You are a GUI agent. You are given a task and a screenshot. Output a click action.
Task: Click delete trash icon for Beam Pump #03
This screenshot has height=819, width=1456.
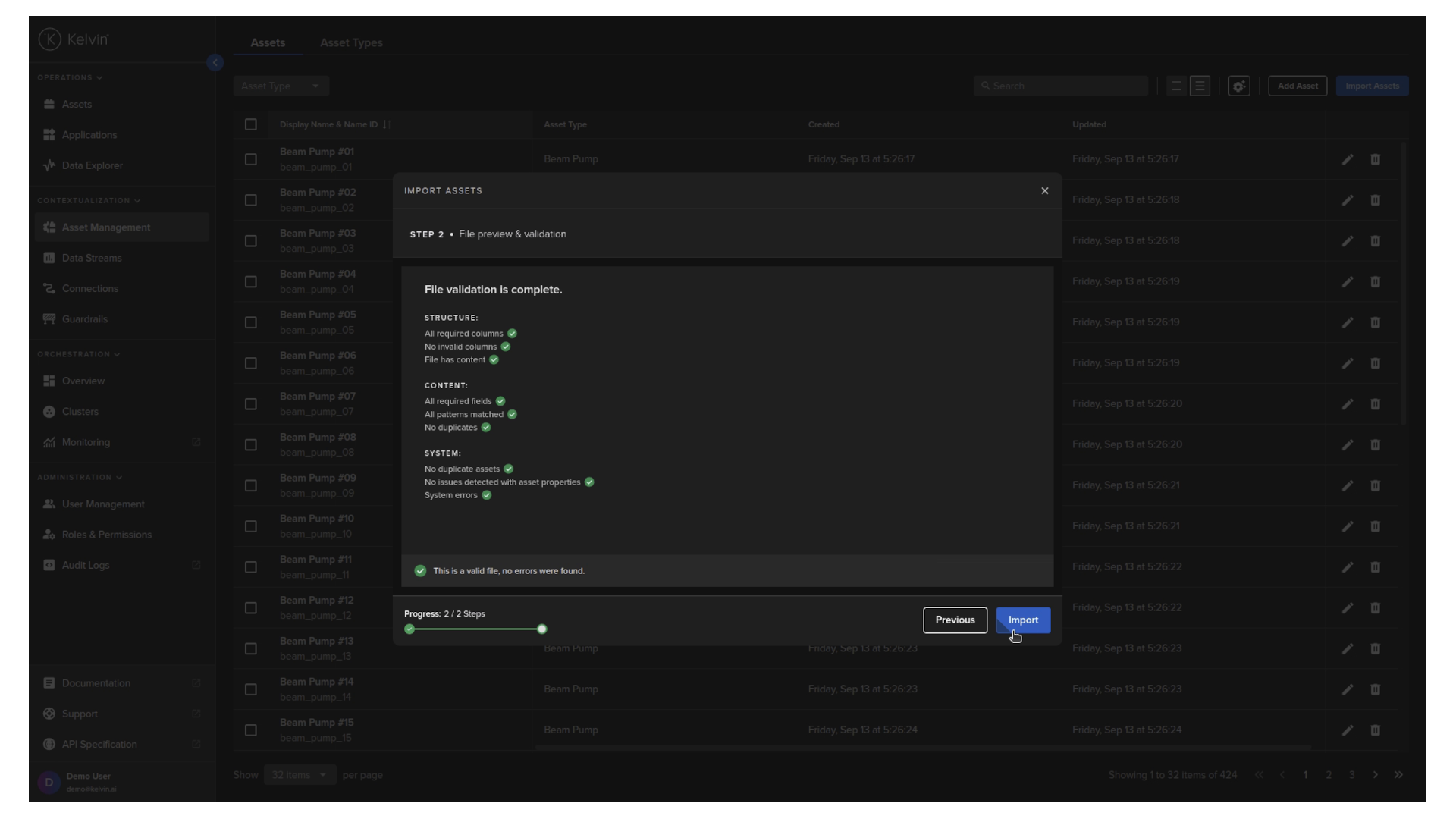click(1375, 241)
